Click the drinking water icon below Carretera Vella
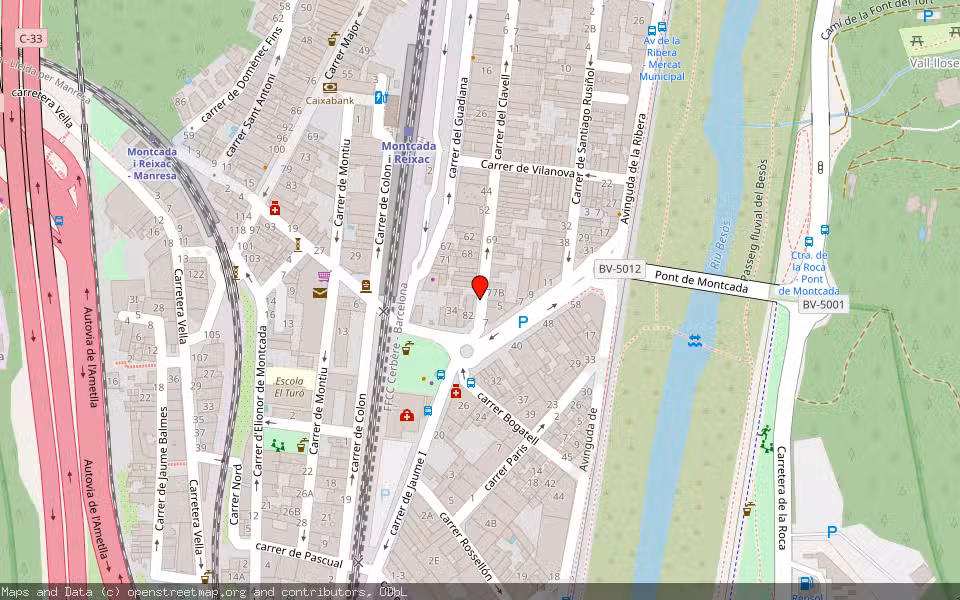960x600 pixels. pyautogui.click(x=207, y=576)
